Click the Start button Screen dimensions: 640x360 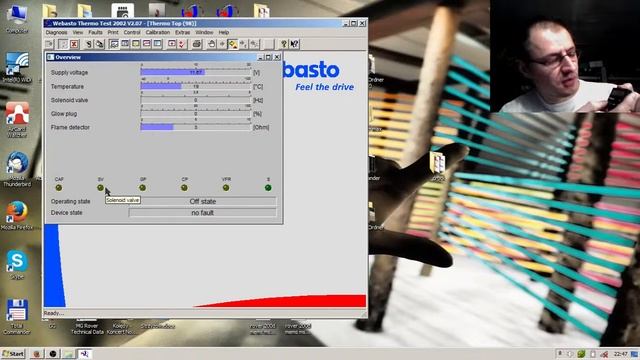[13, 353]
